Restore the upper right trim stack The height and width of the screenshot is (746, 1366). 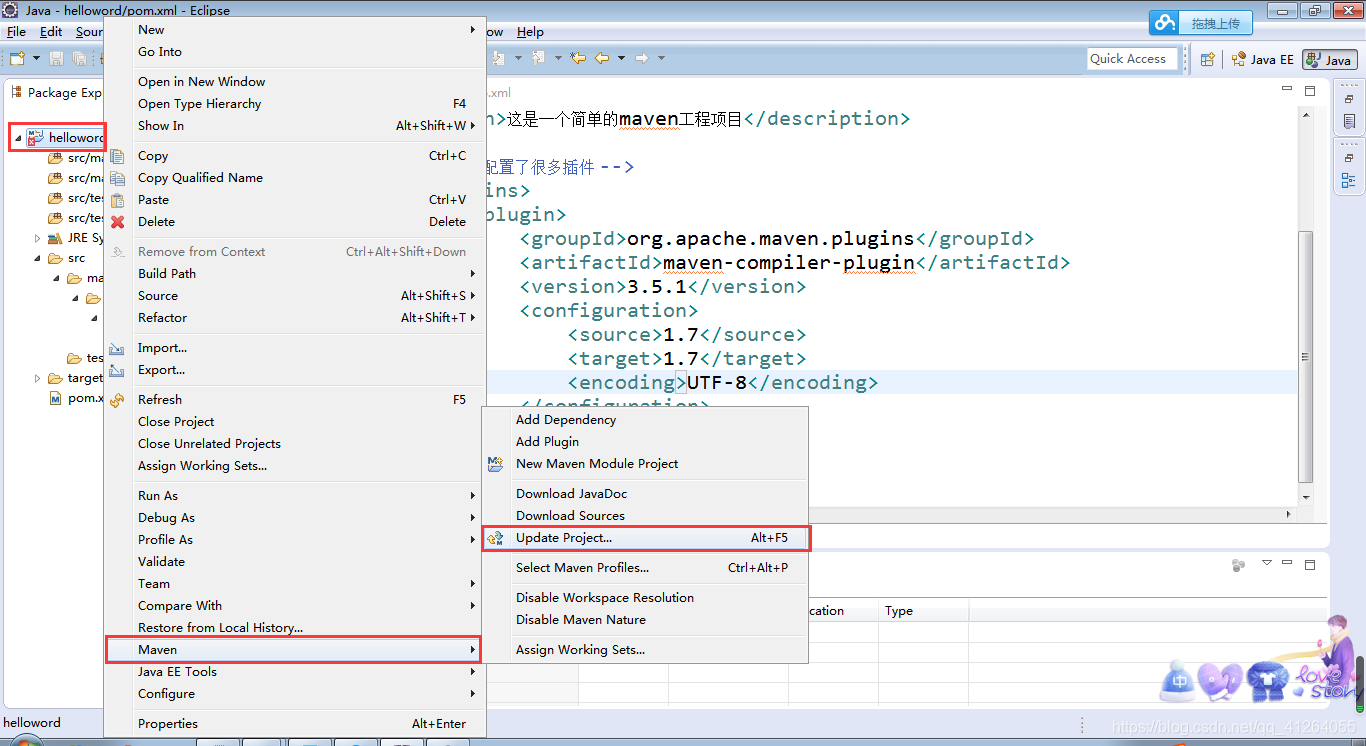[x=1349, y=98]
